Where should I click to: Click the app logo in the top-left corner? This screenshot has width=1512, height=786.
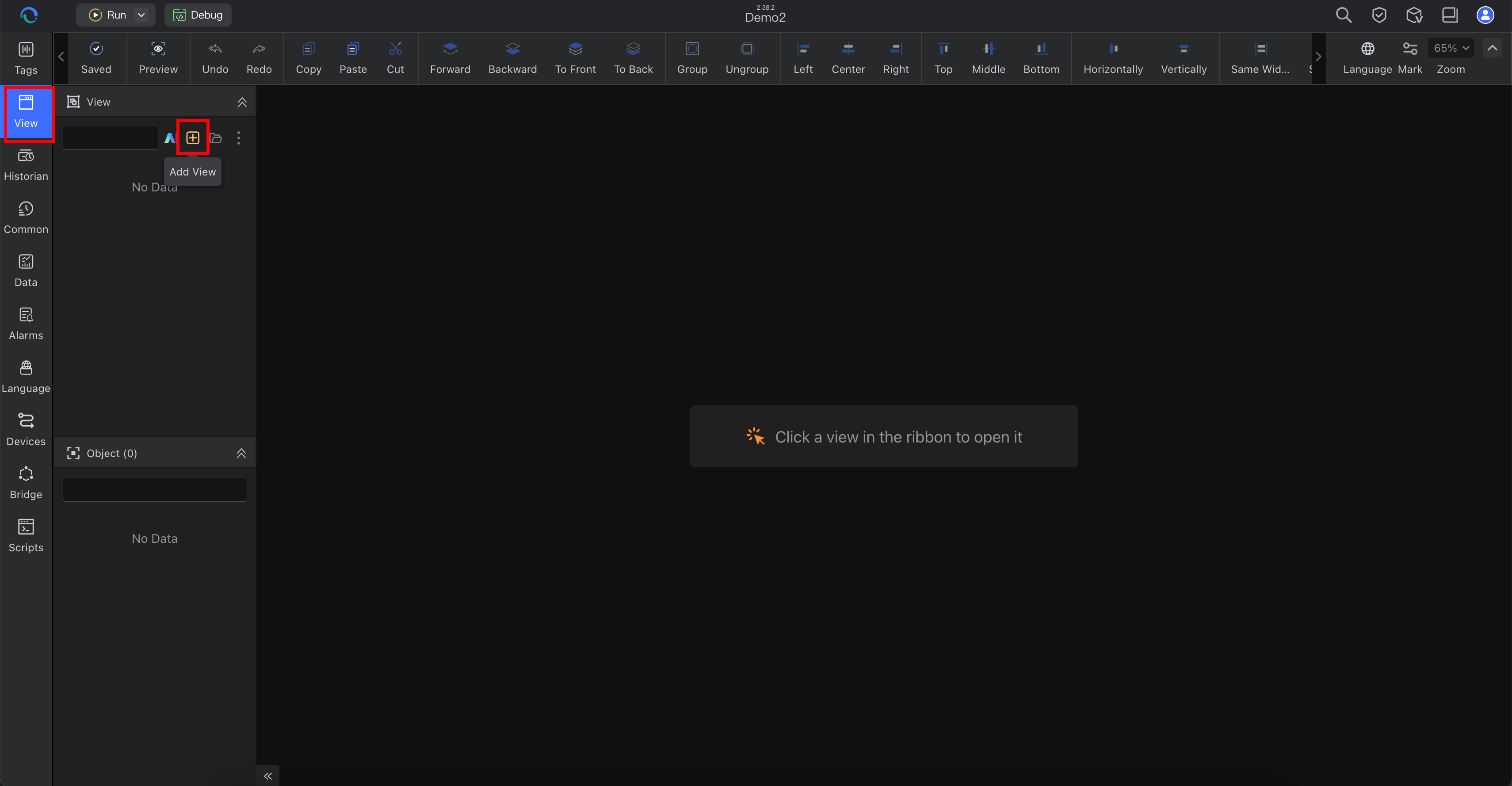click(x=29, y=15)
